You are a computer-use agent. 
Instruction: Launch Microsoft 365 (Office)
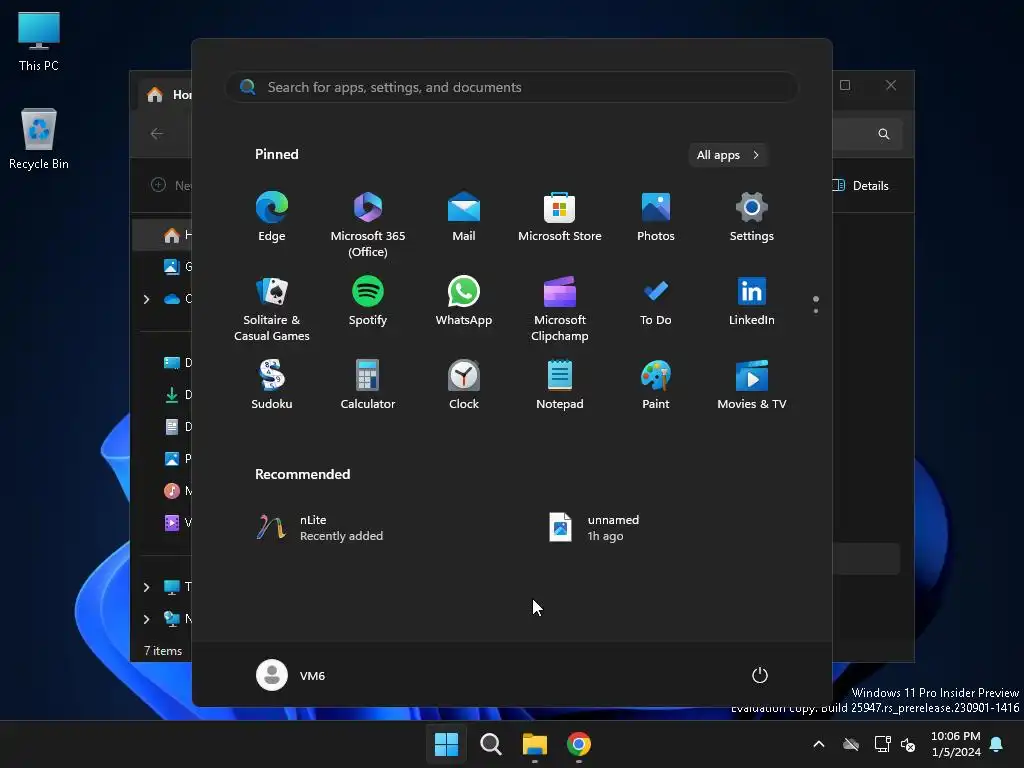point(368,225)
